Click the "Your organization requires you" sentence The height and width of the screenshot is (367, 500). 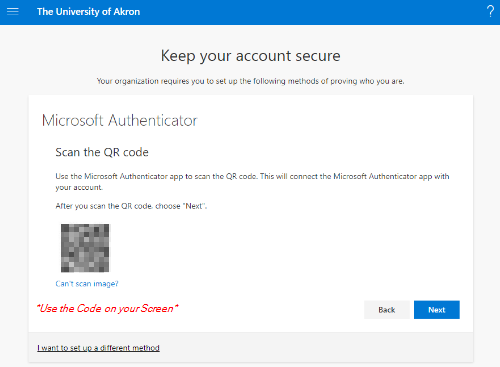[x=251, y=81]
